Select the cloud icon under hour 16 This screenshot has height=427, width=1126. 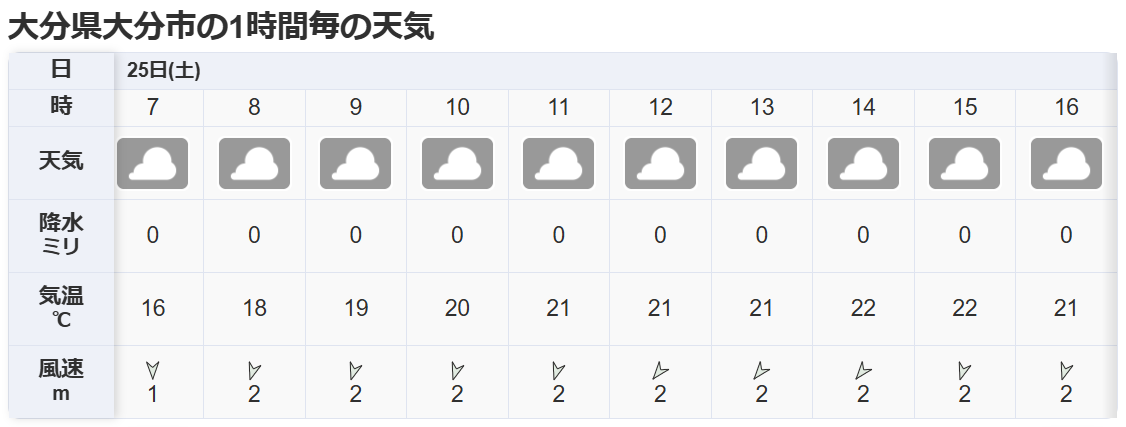[x=1066, y=164]
